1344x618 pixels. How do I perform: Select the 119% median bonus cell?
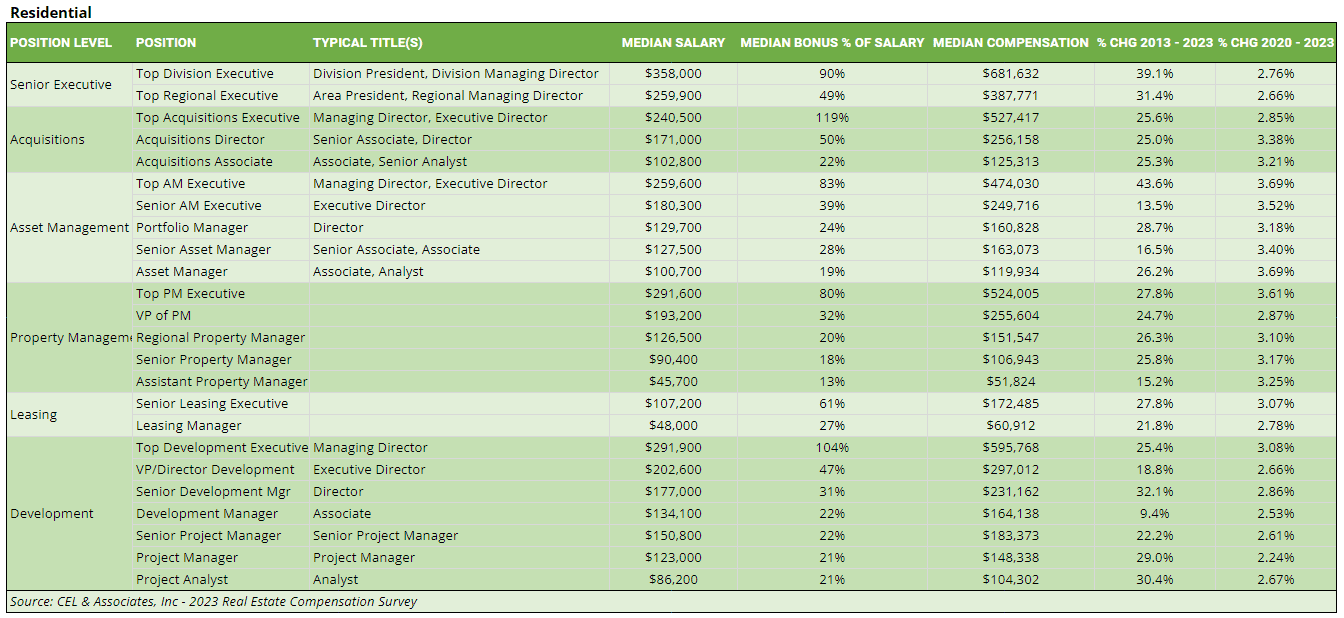(x=831, y=118)
